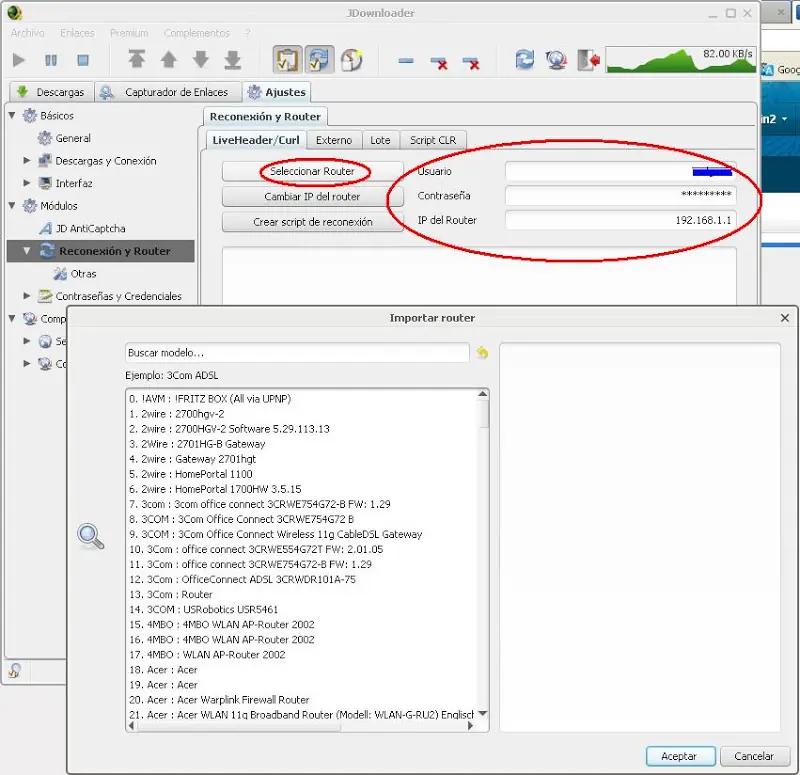
Task: Select the Ajustes tab
Action: pos(277,92)
